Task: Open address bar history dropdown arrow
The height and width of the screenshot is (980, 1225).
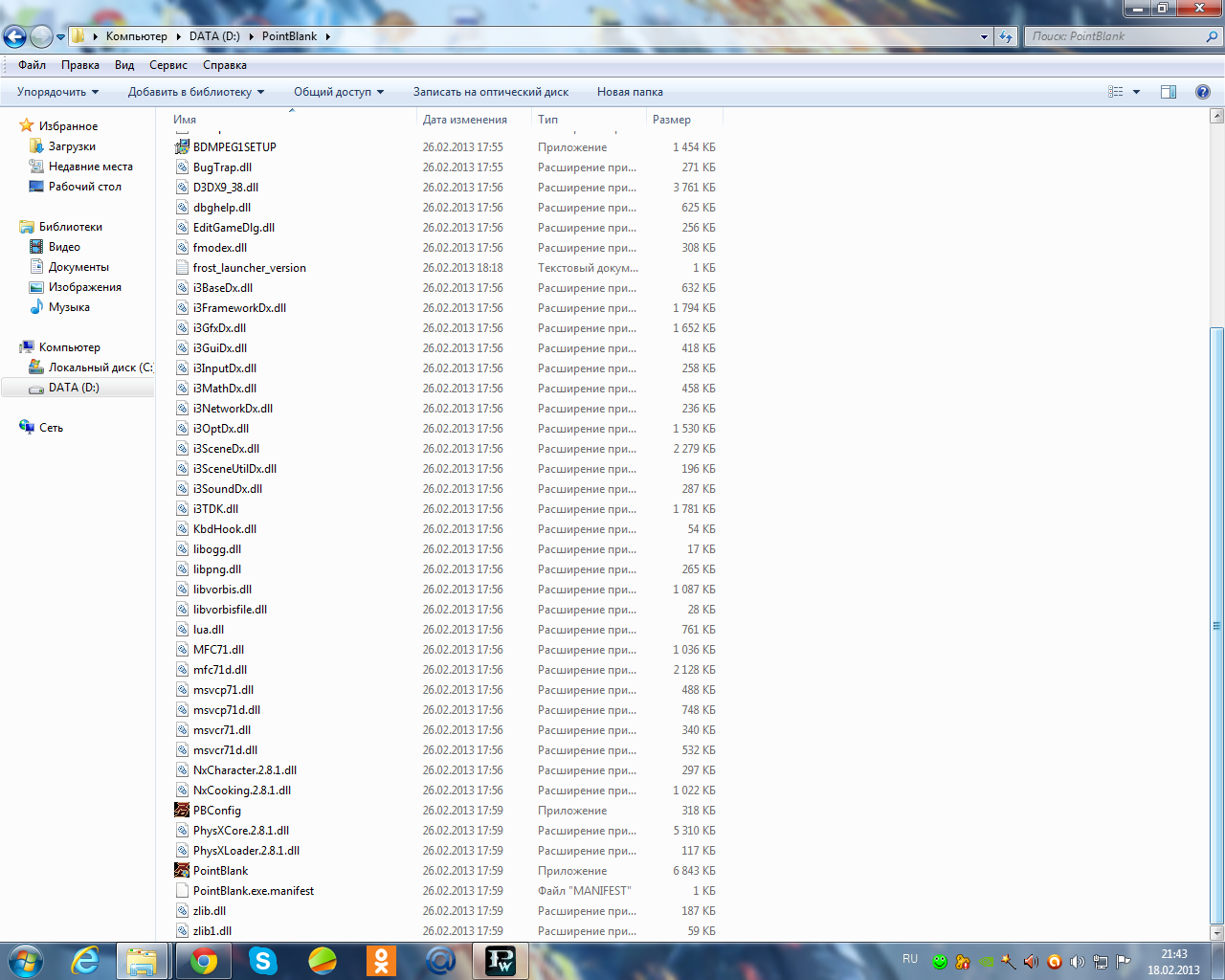Action: click(984, 36)
